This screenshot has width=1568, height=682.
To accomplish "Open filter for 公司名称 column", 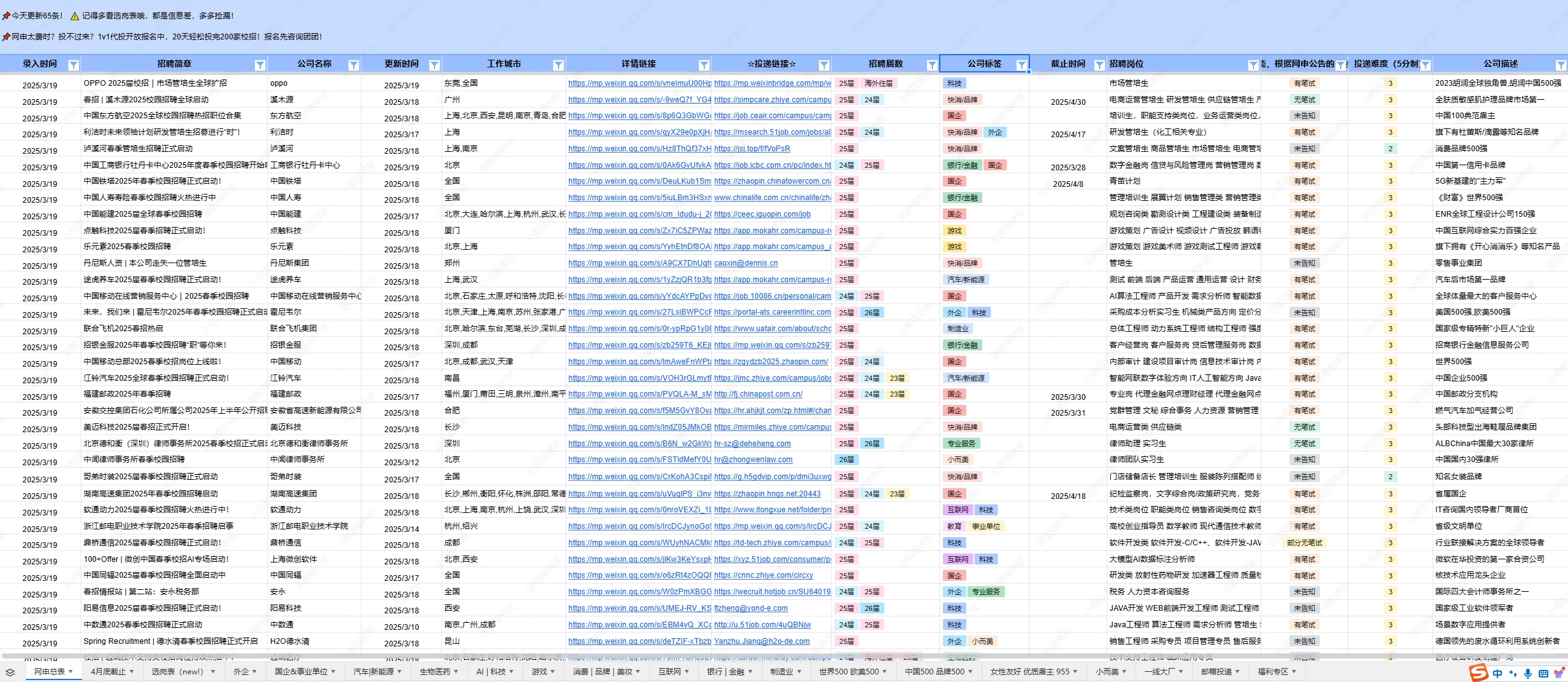I will pos(354,65).
